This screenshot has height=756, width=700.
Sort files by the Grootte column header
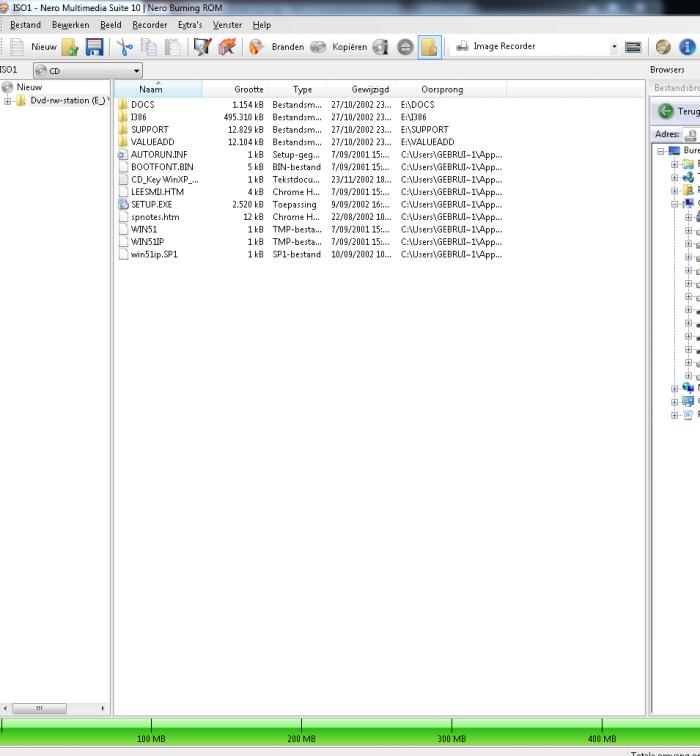tap(248, 90)
